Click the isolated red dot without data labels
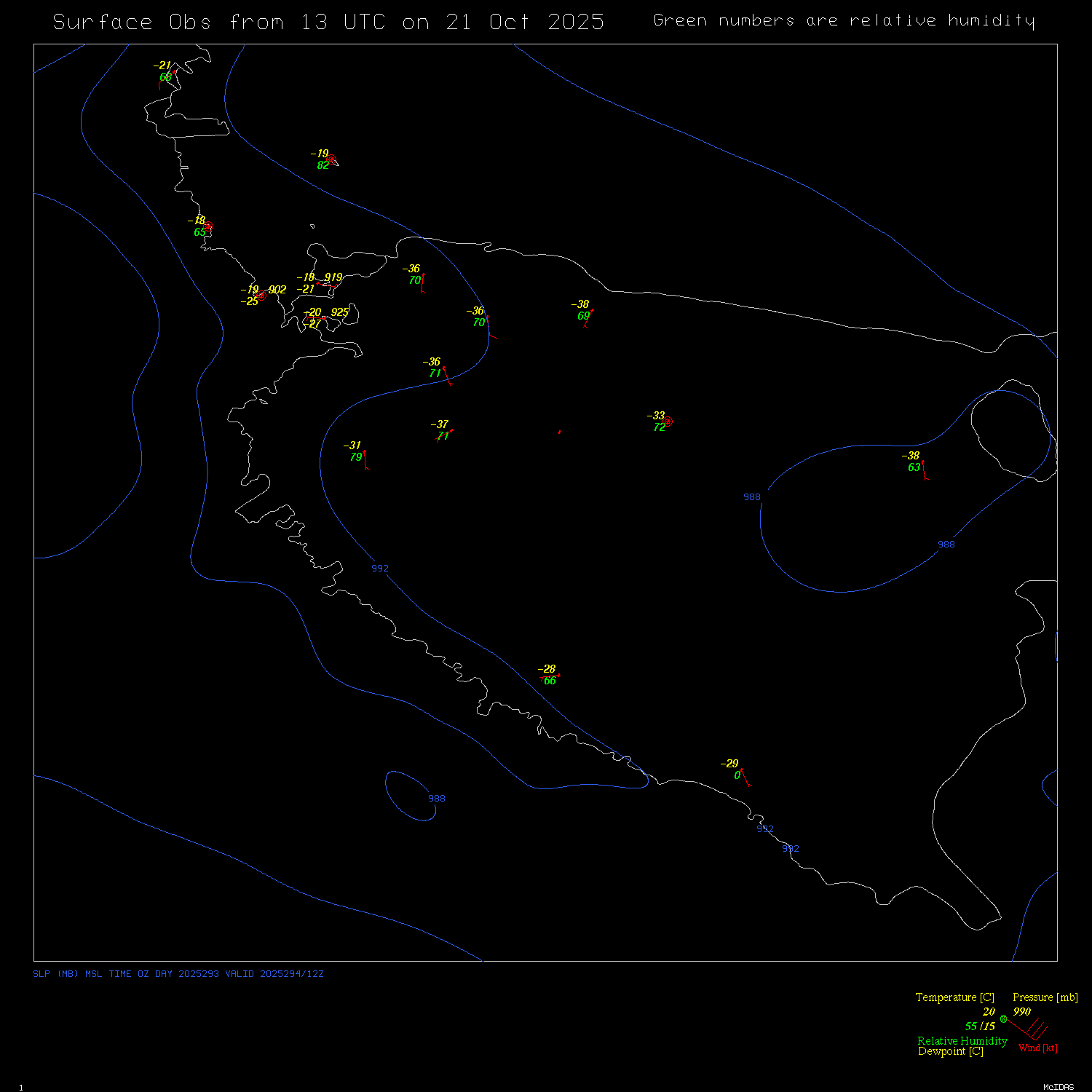 tap(559, 432)
